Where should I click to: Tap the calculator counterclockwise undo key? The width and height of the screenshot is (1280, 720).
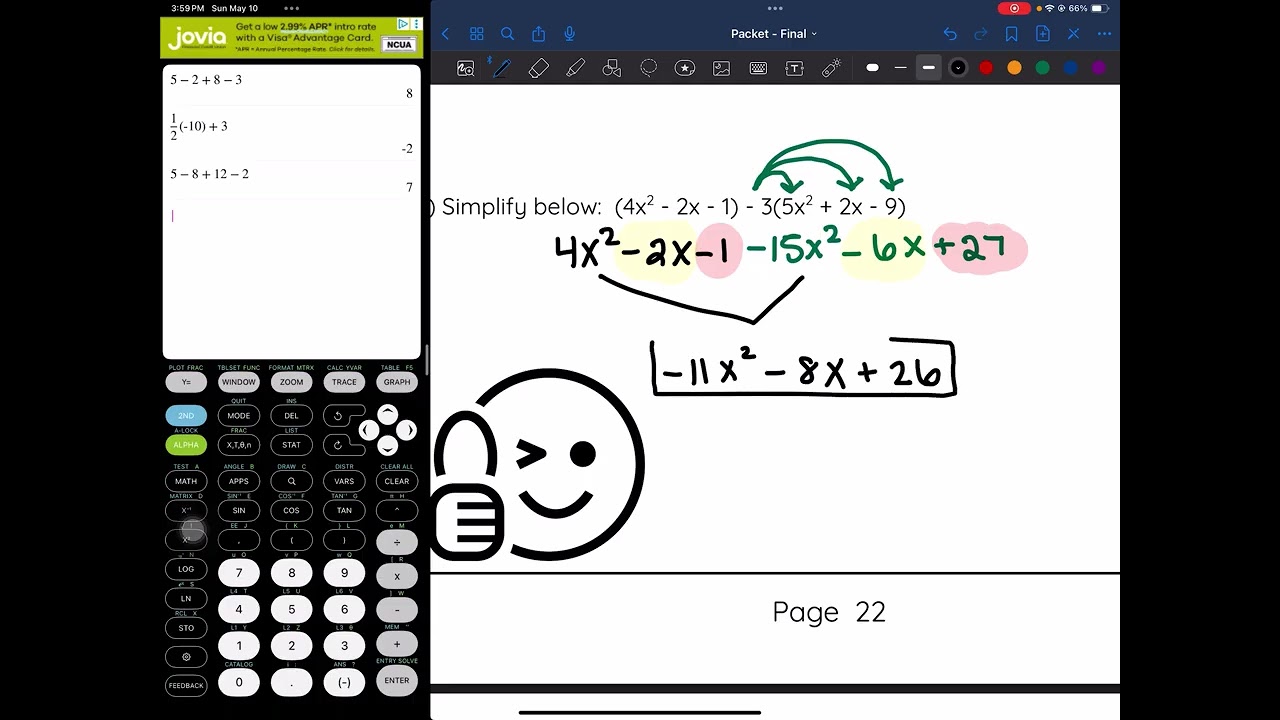[338, 416]
